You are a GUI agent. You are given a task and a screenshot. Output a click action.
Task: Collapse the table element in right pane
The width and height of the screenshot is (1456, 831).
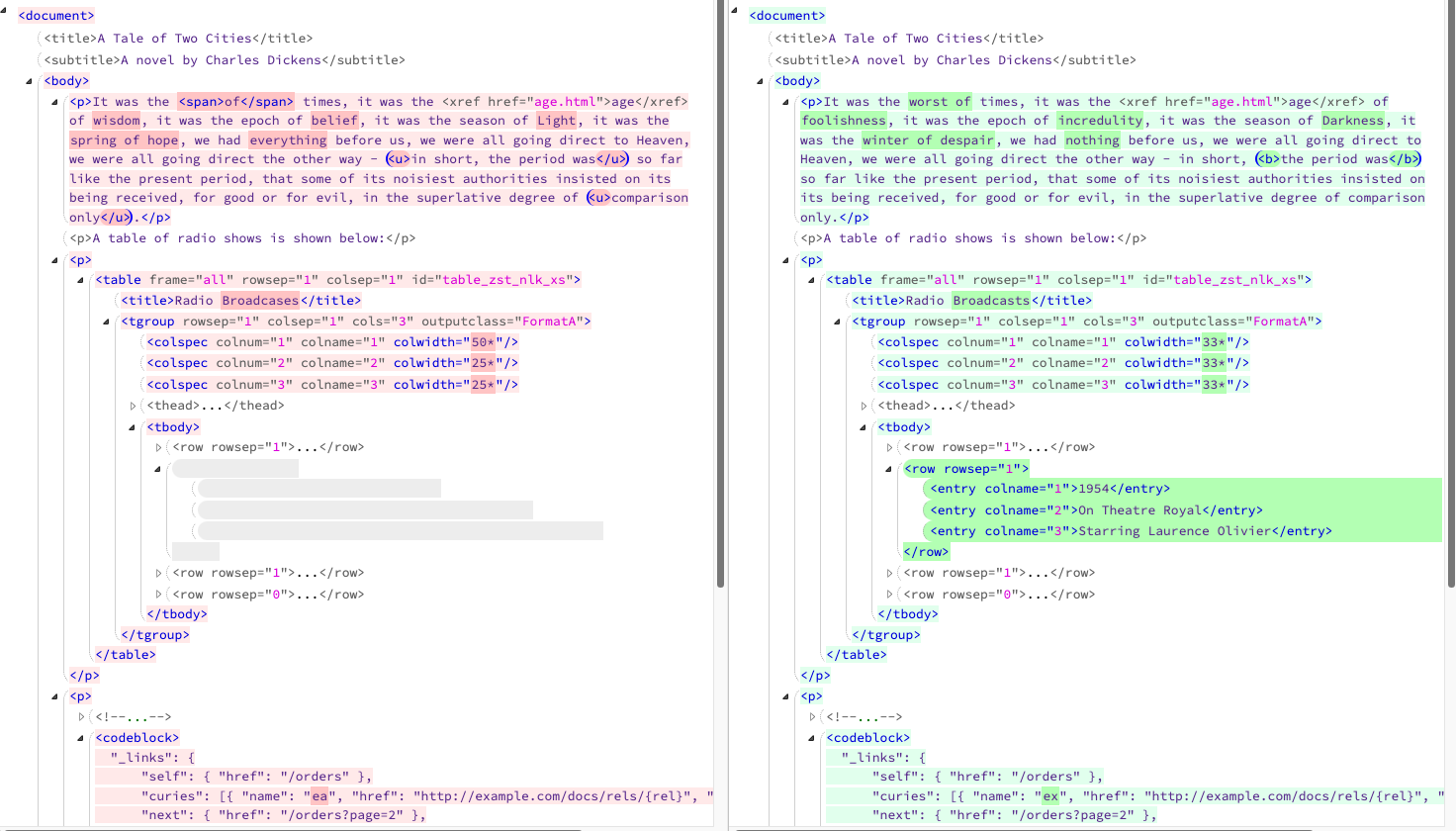(811, 280)
